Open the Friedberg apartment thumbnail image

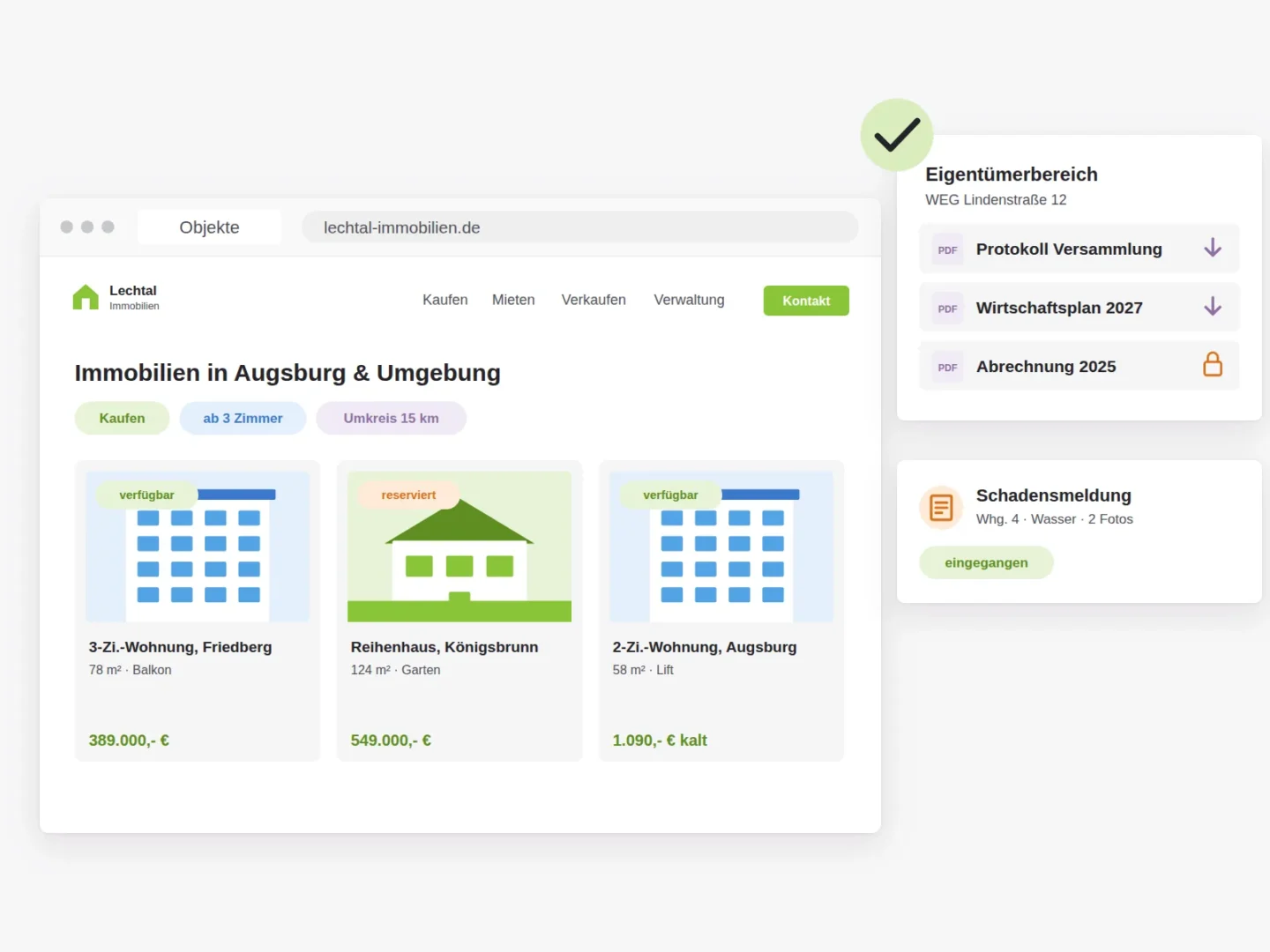click(x=198, y=547)
